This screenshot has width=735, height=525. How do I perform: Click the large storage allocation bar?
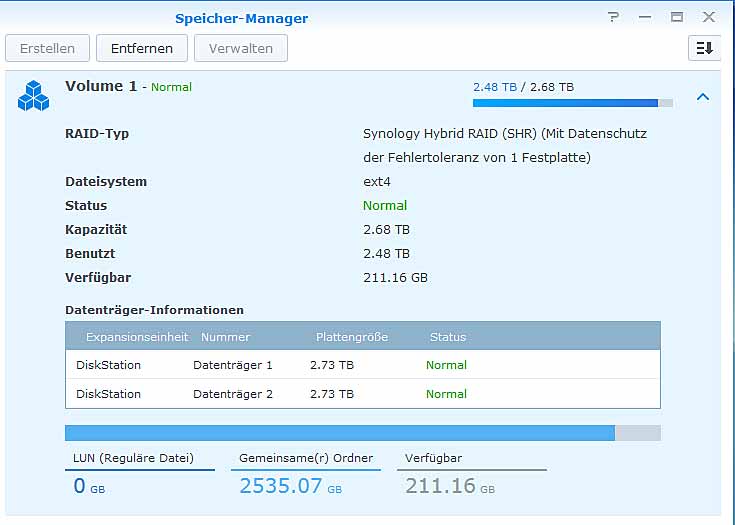pos(362,433)
